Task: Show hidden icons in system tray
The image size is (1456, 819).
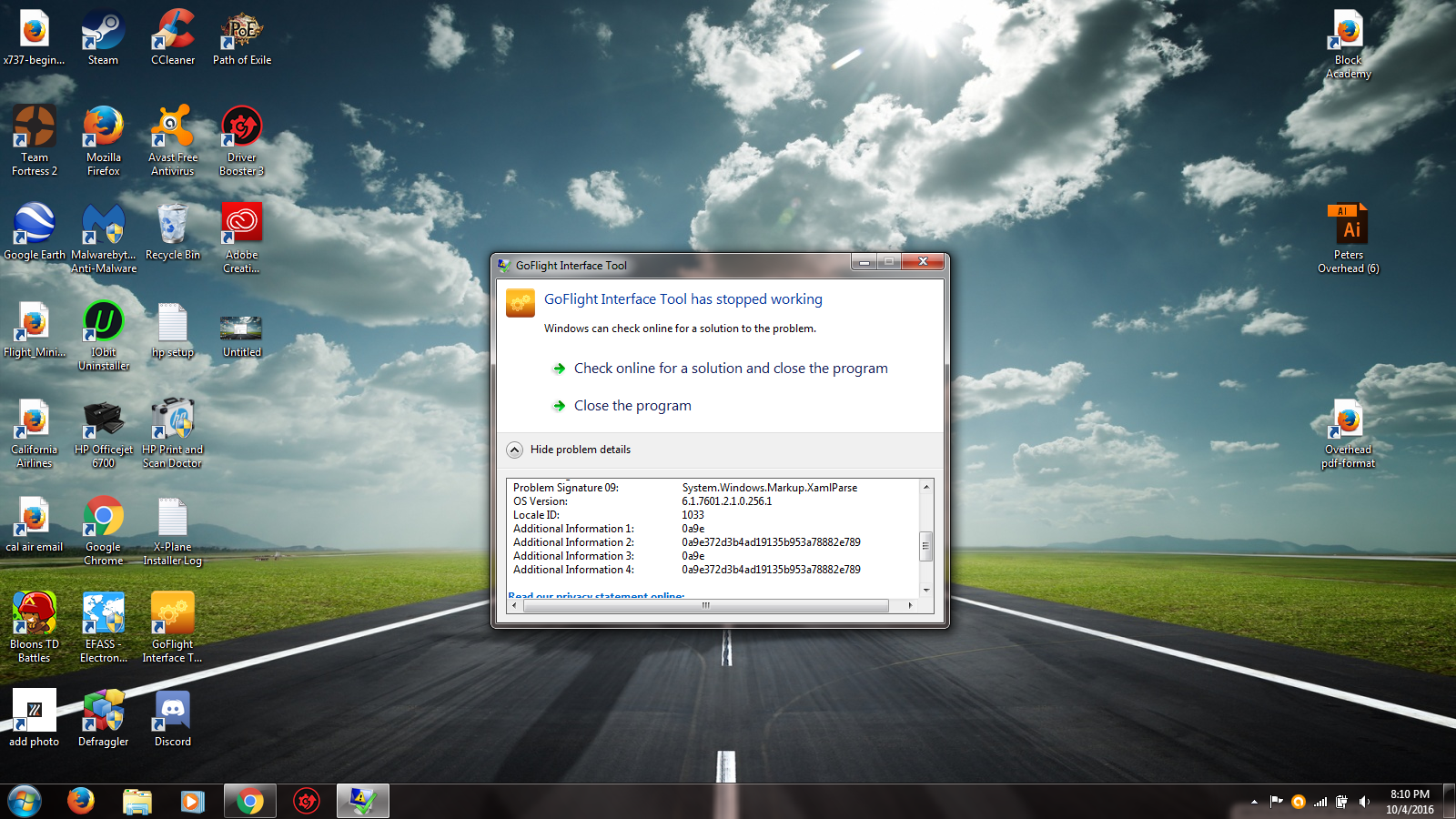Action: pos(1254,802)
